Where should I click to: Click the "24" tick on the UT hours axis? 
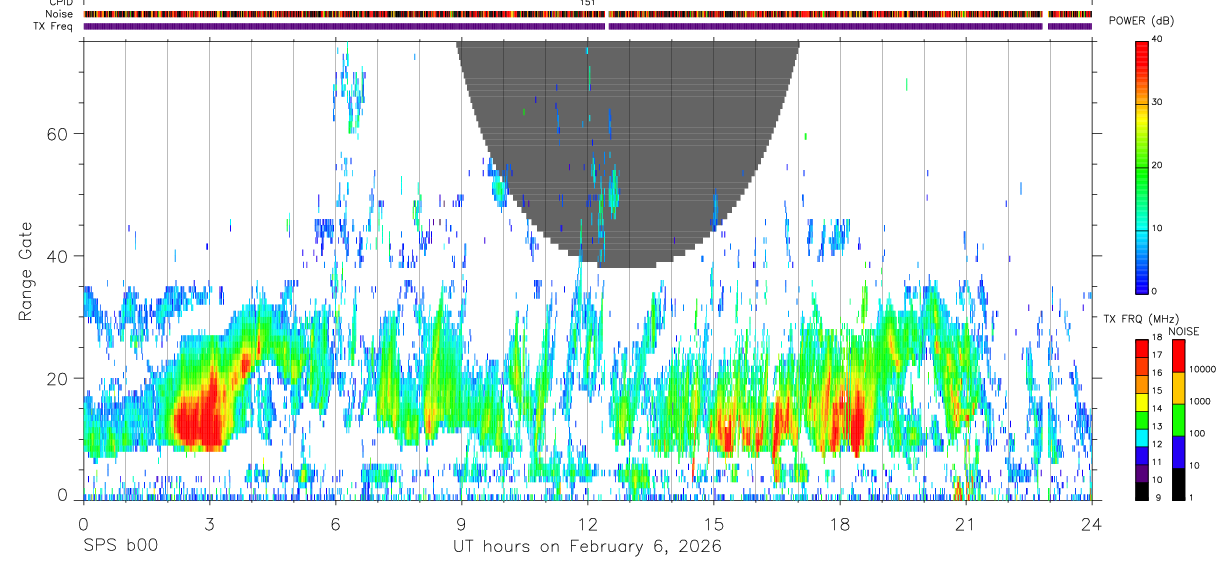pos(1092,523)
